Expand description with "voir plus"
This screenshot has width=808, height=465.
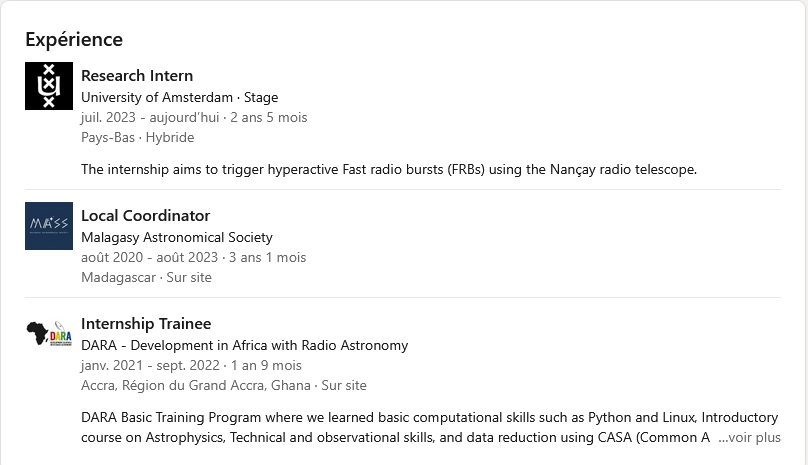[x=749, y=437]
